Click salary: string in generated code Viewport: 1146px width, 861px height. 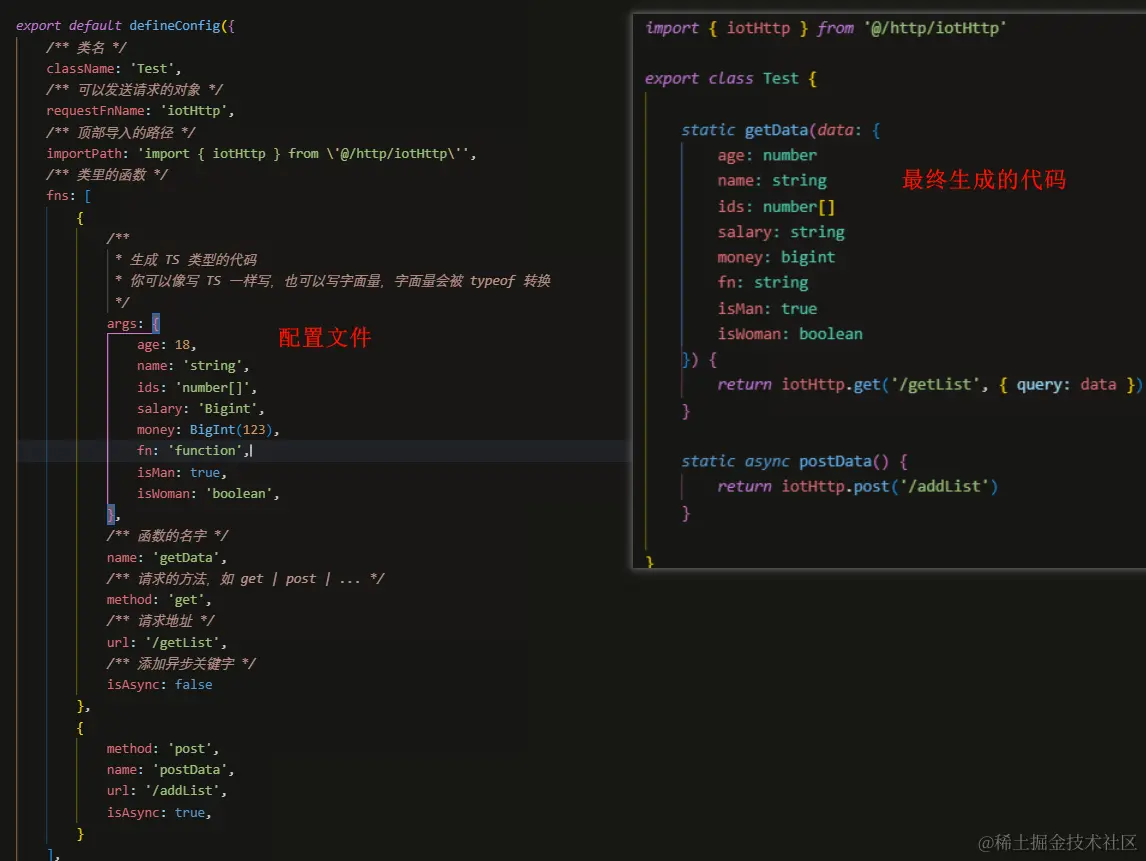781,232
